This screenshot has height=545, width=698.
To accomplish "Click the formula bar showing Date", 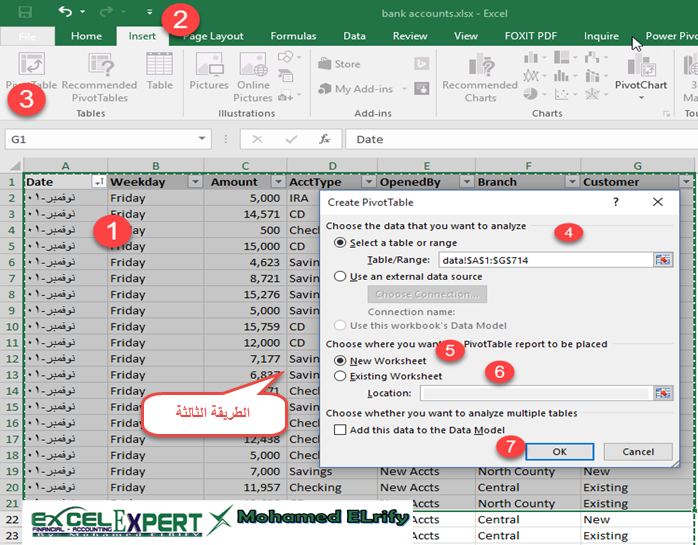I will (521, 139).
